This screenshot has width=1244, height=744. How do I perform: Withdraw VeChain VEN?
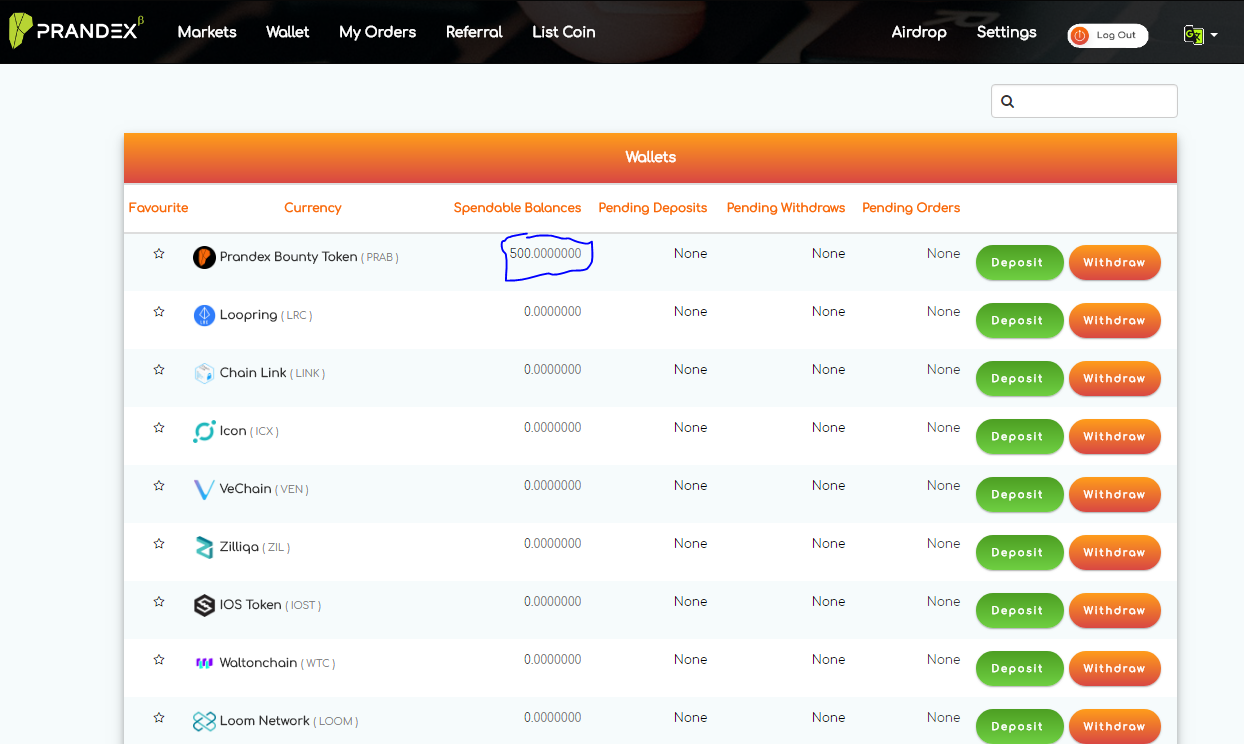[1115, 495]
